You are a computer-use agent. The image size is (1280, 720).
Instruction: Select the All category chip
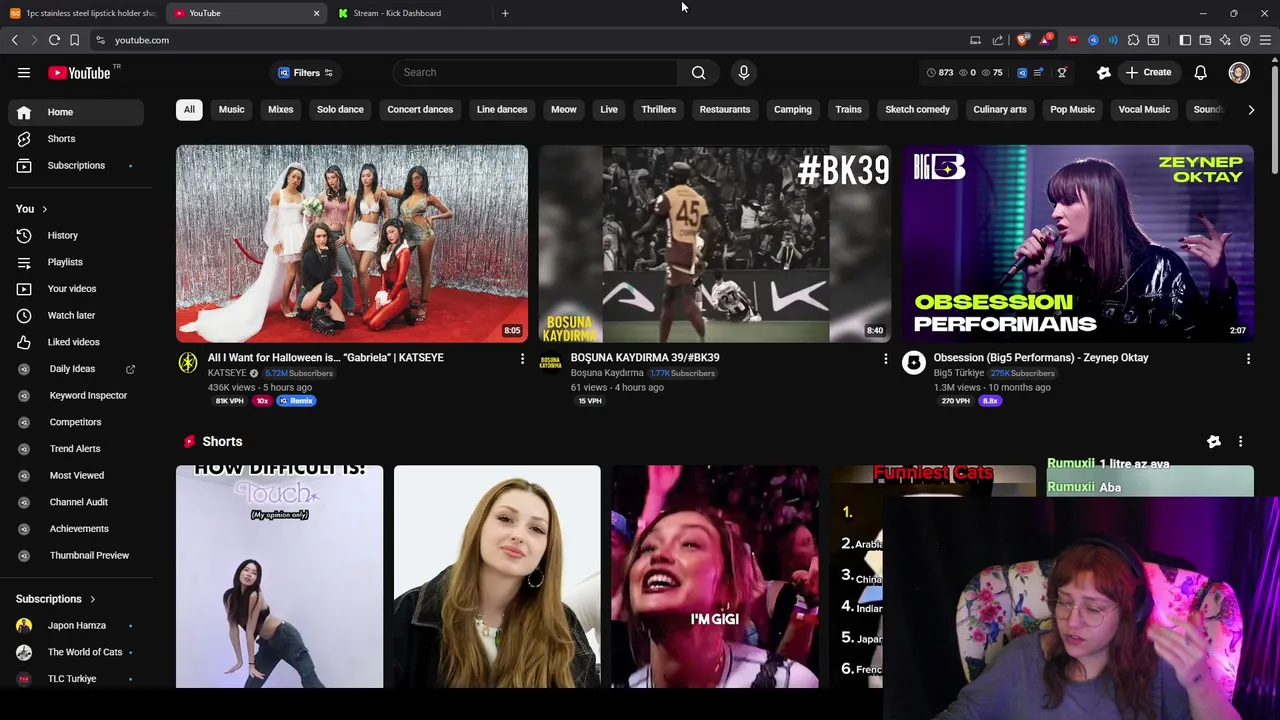189,109
